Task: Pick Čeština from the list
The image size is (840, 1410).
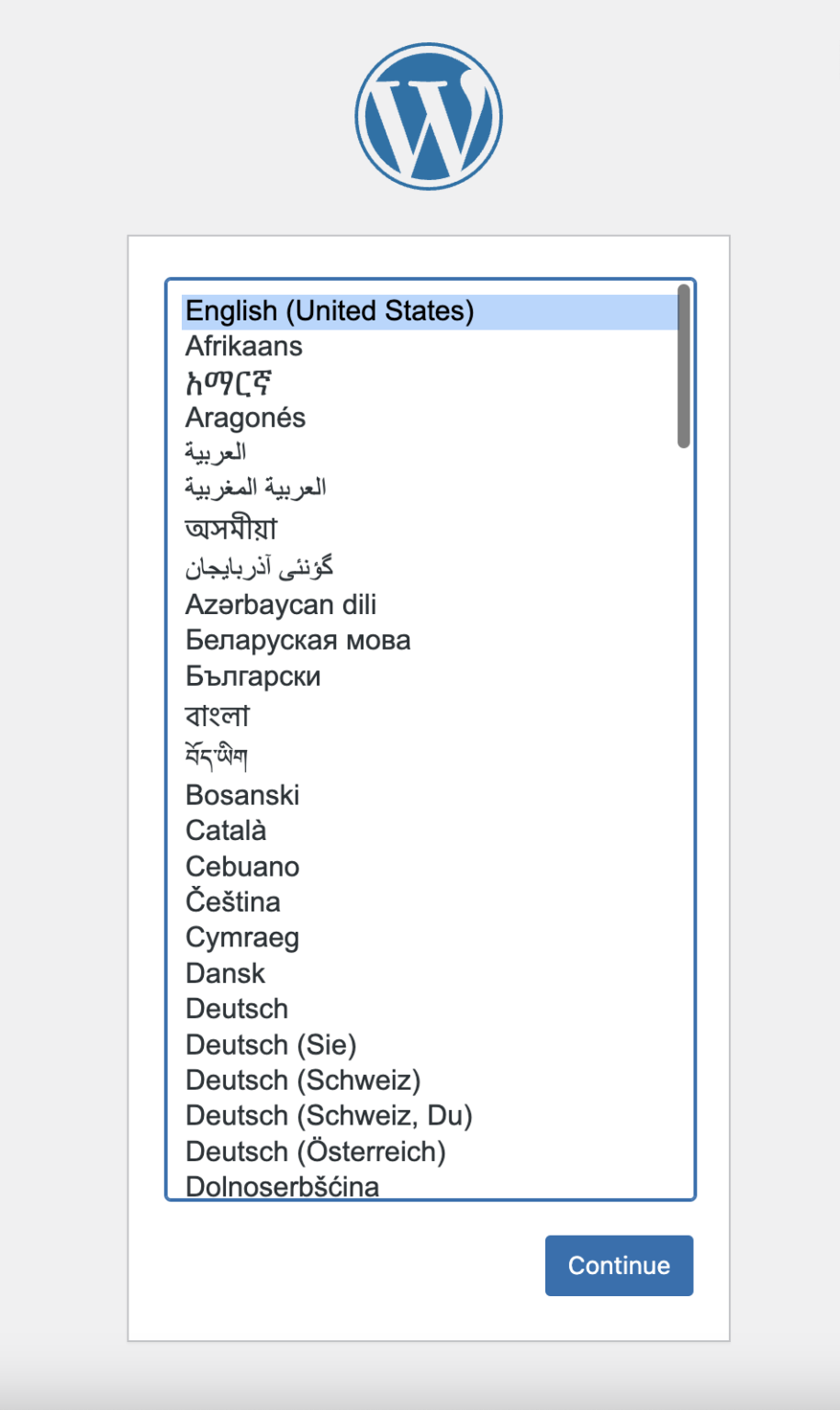Action: point(233,901)
